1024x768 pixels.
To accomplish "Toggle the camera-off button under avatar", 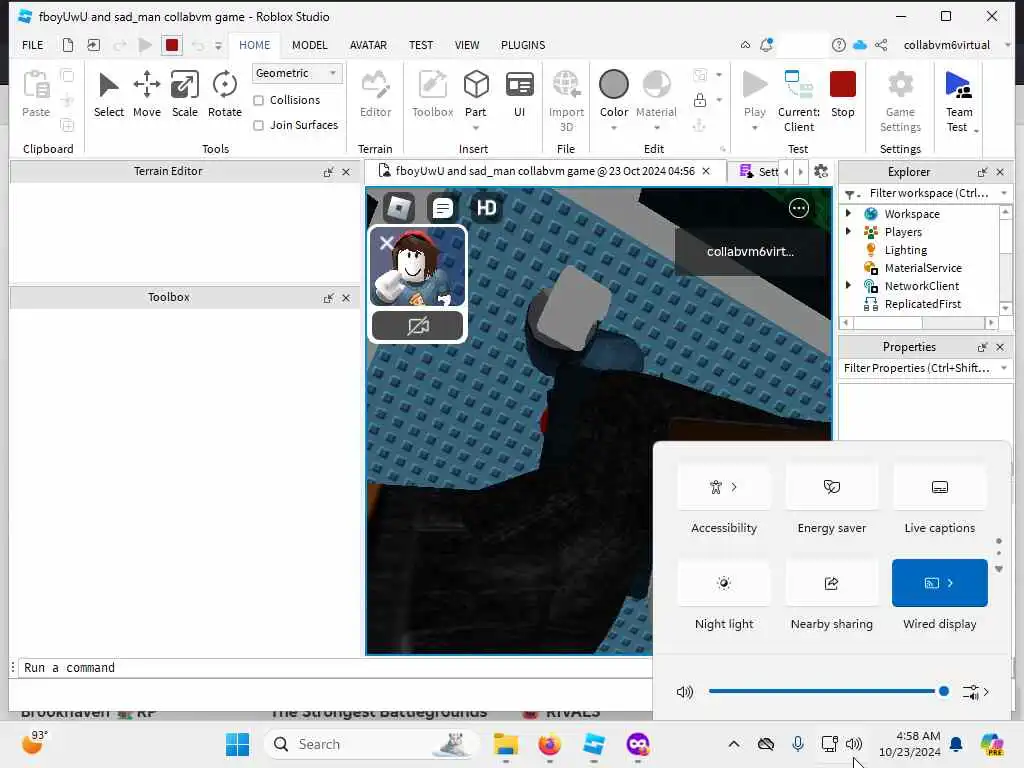I will [x=418, y=325].
